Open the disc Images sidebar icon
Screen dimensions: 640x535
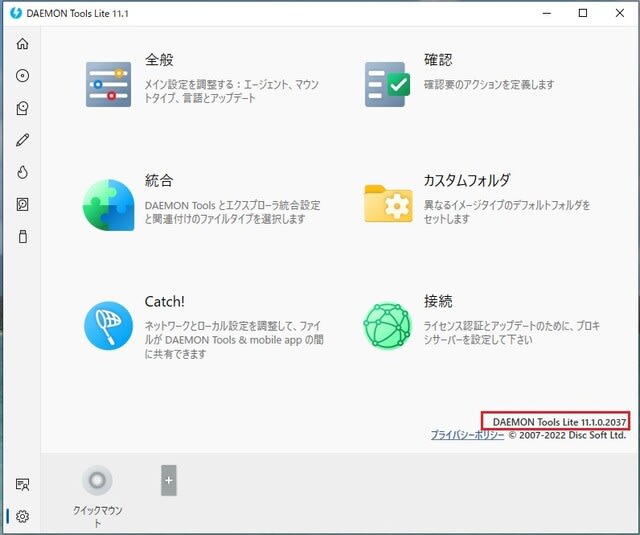[22, 75]
